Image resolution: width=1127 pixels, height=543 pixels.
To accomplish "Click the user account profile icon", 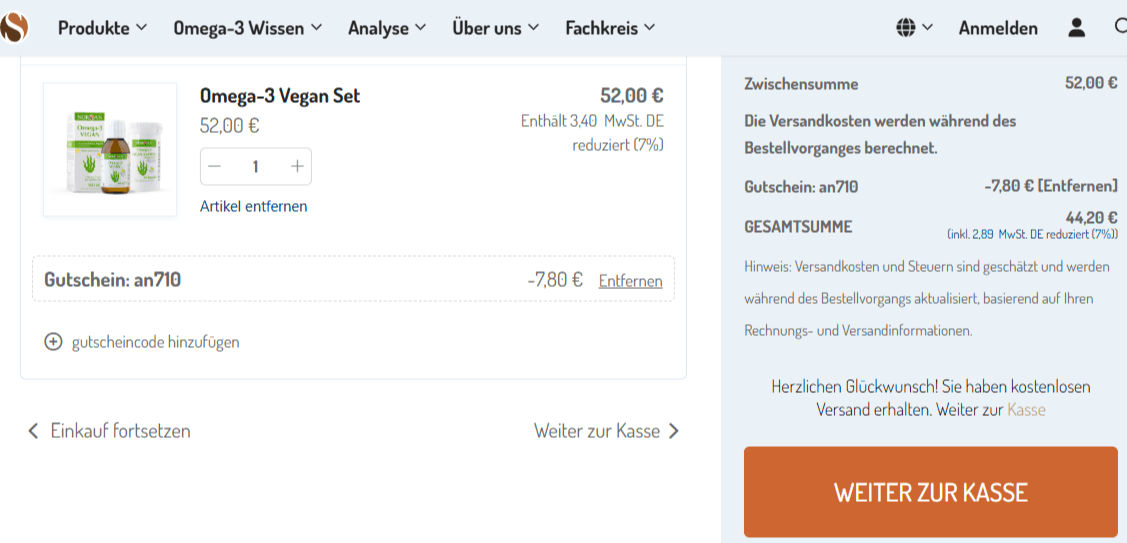I will (1076, 28).
